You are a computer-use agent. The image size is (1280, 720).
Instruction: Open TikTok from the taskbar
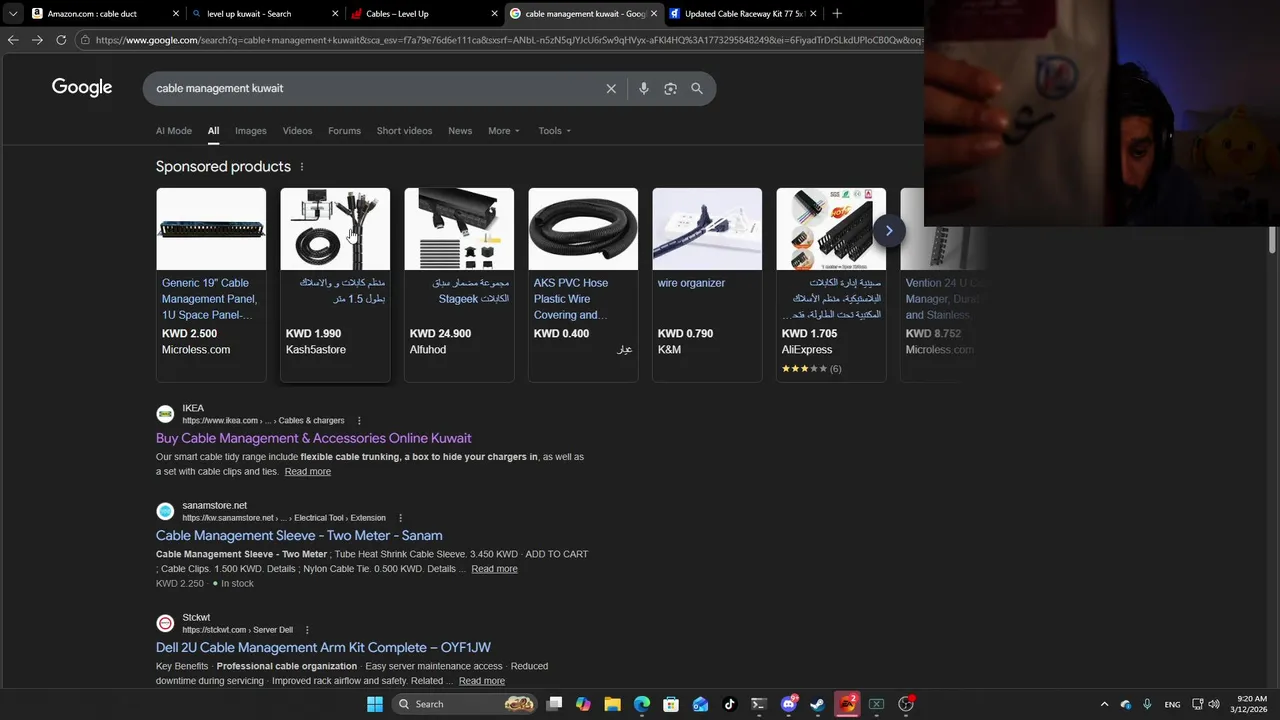coord(730,704)
